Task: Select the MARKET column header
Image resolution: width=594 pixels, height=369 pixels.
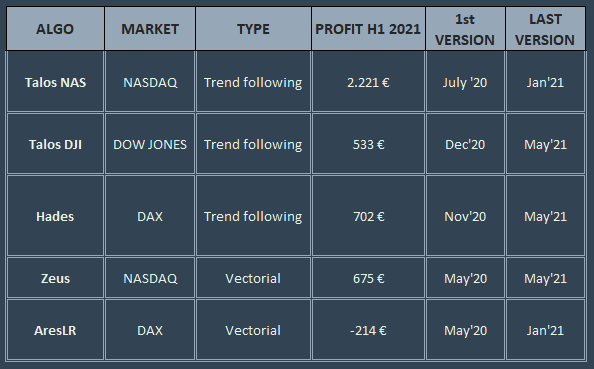Action: coord(150,29)
